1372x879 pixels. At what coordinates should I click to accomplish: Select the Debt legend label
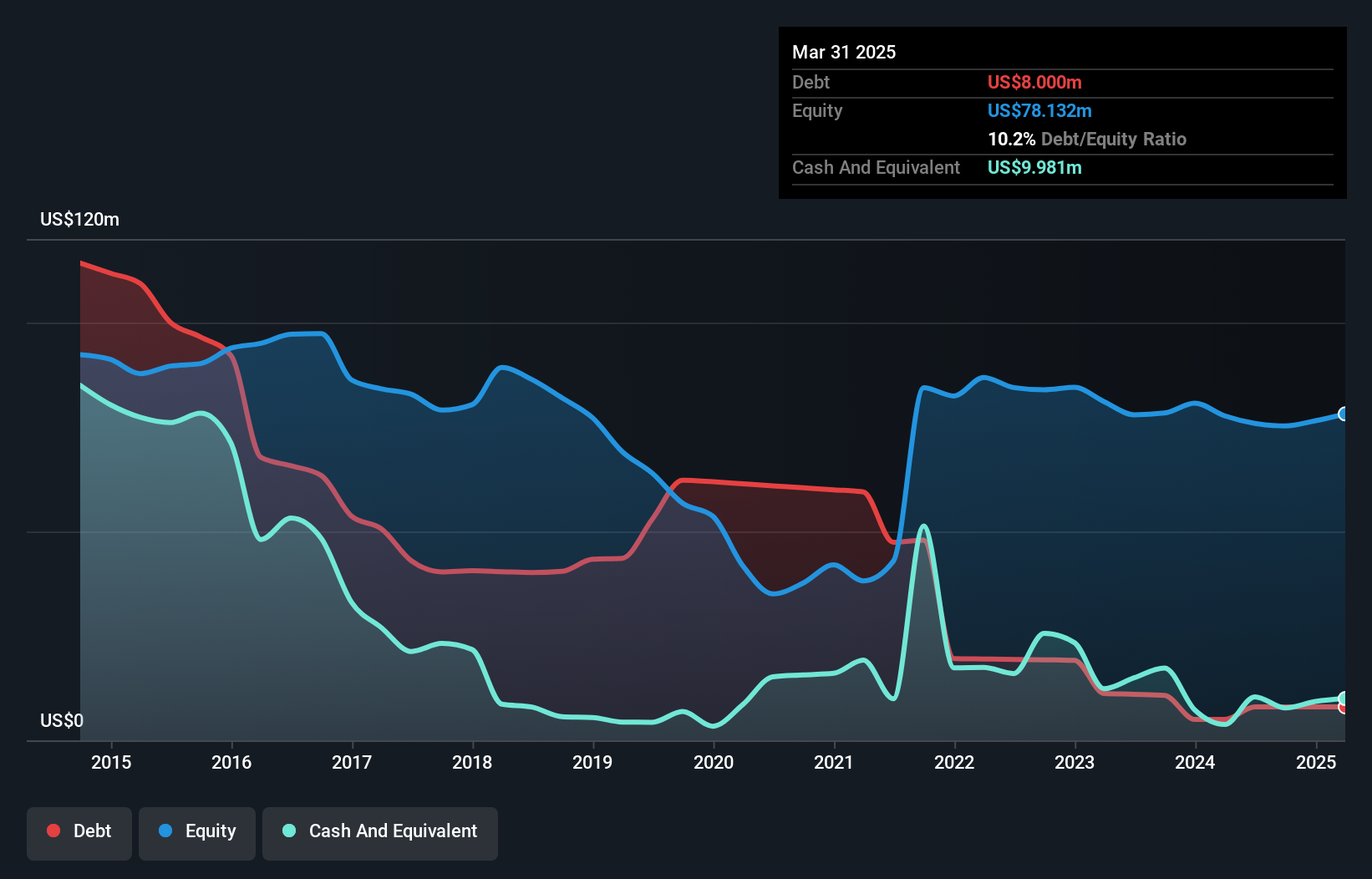[x=92, y=831]
